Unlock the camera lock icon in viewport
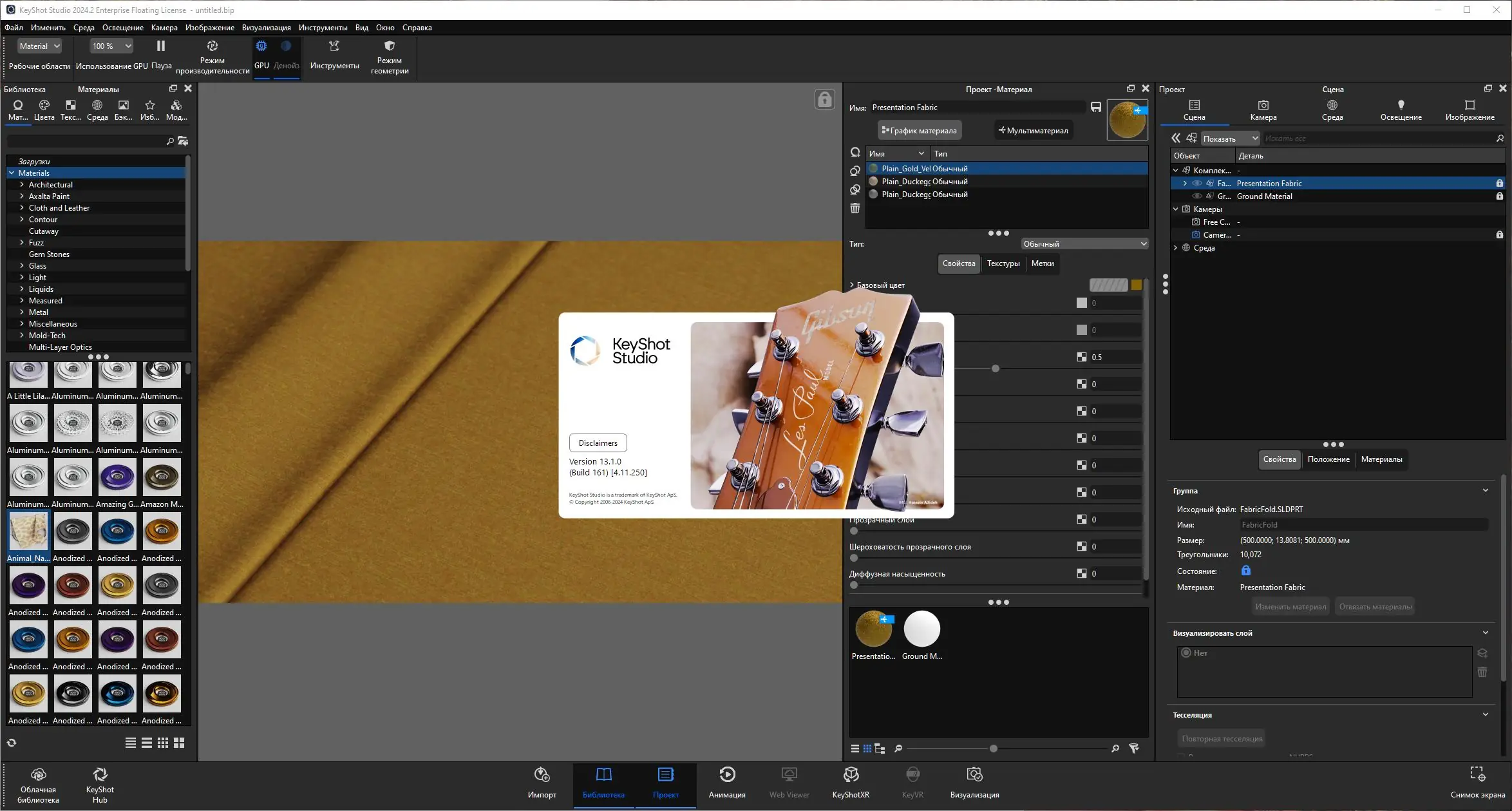1512x811 pixels. [825, 100]
